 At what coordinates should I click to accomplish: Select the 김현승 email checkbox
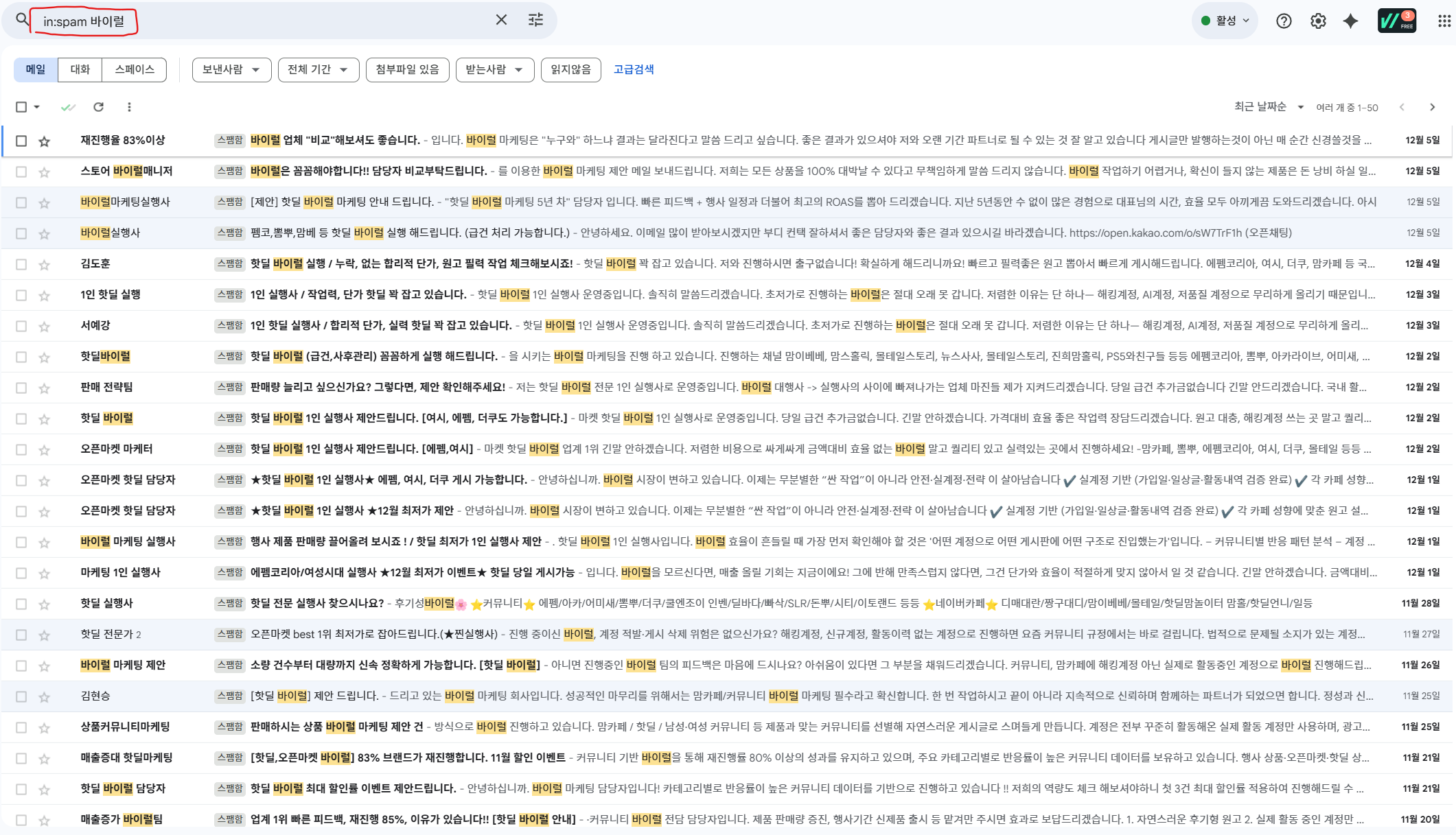[21, 696]
